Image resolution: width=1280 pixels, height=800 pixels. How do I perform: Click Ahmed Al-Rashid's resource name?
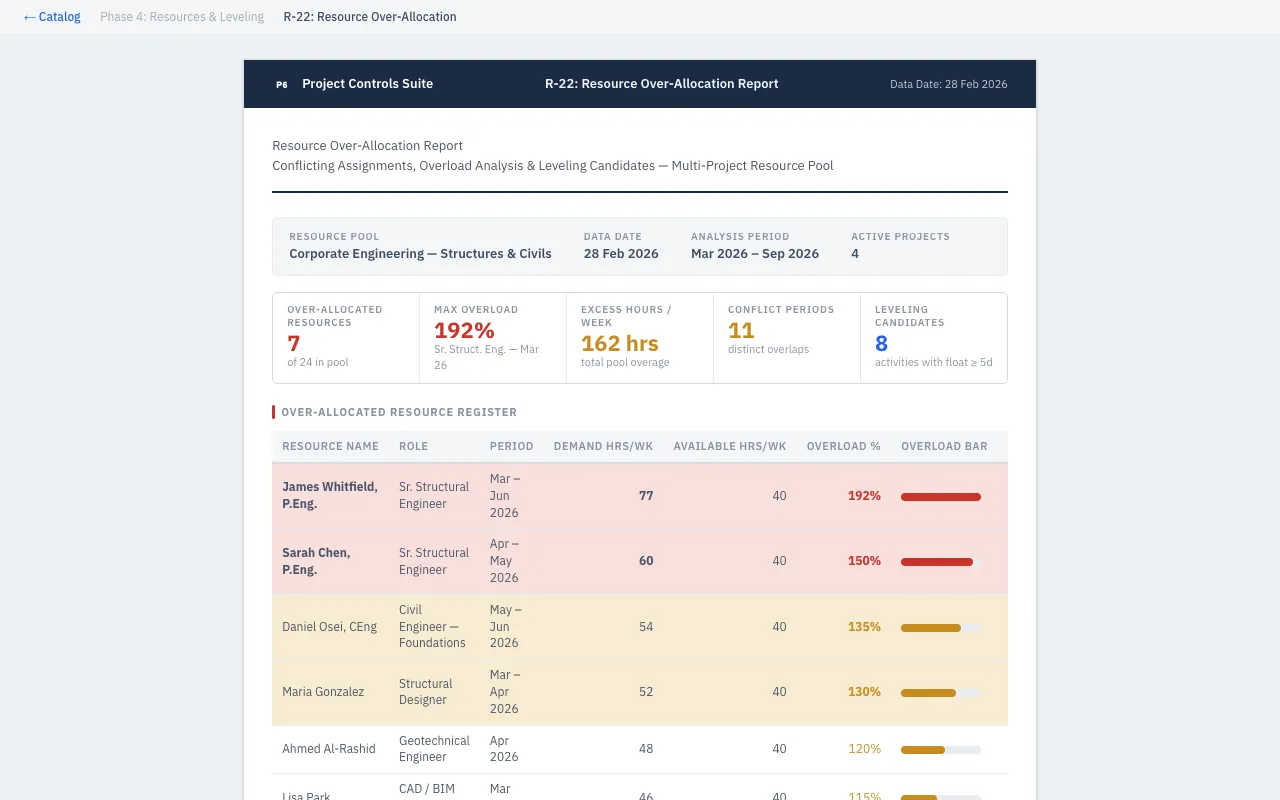point(330,749)
